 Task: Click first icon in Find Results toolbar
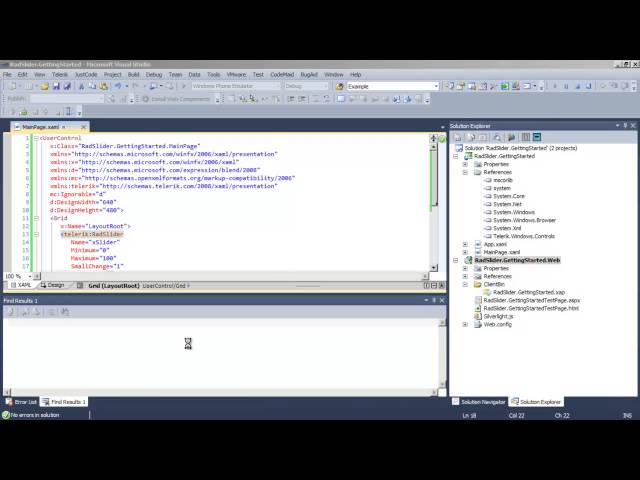(11, 312)
